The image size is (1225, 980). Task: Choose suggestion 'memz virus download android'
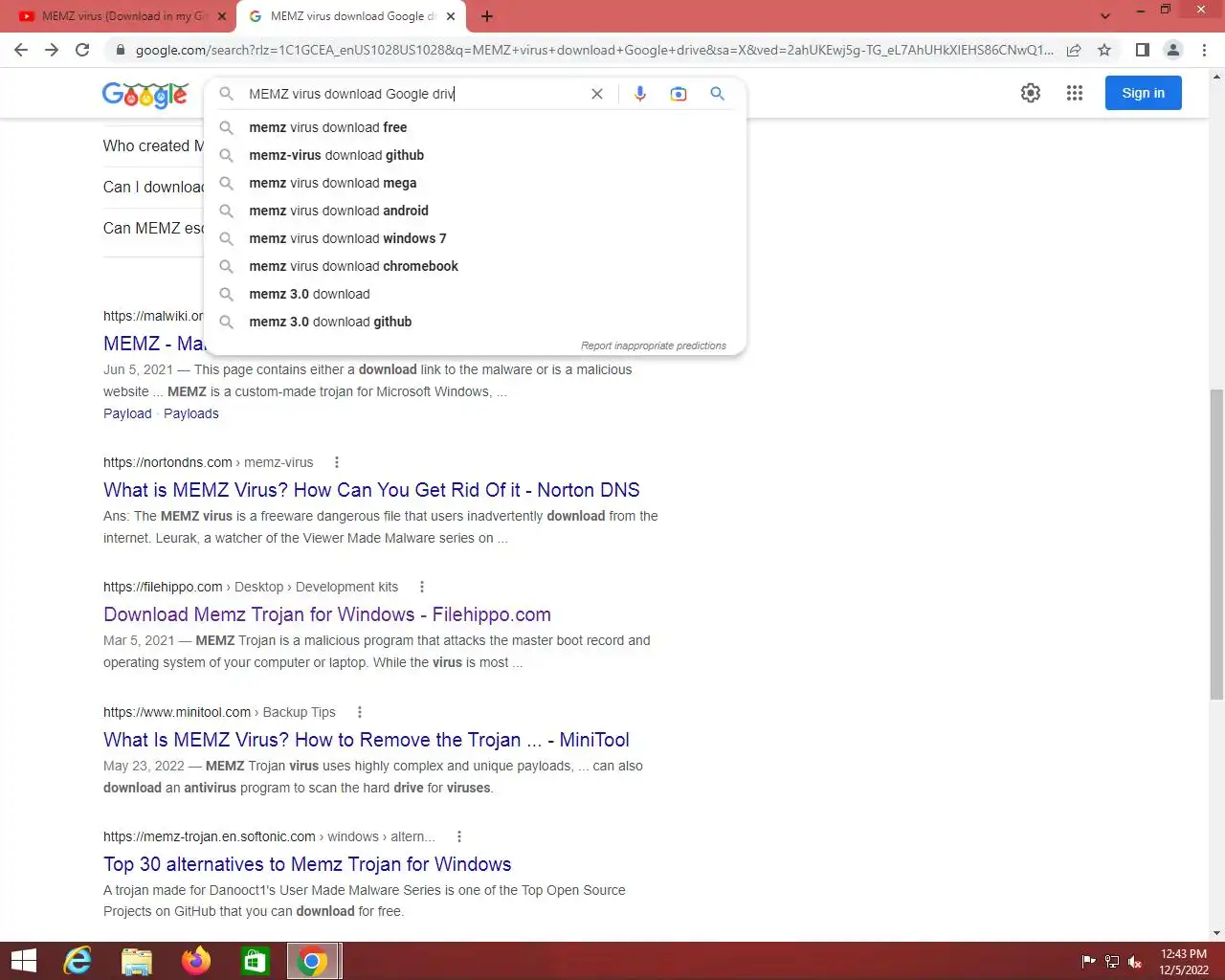coord(476,211)
